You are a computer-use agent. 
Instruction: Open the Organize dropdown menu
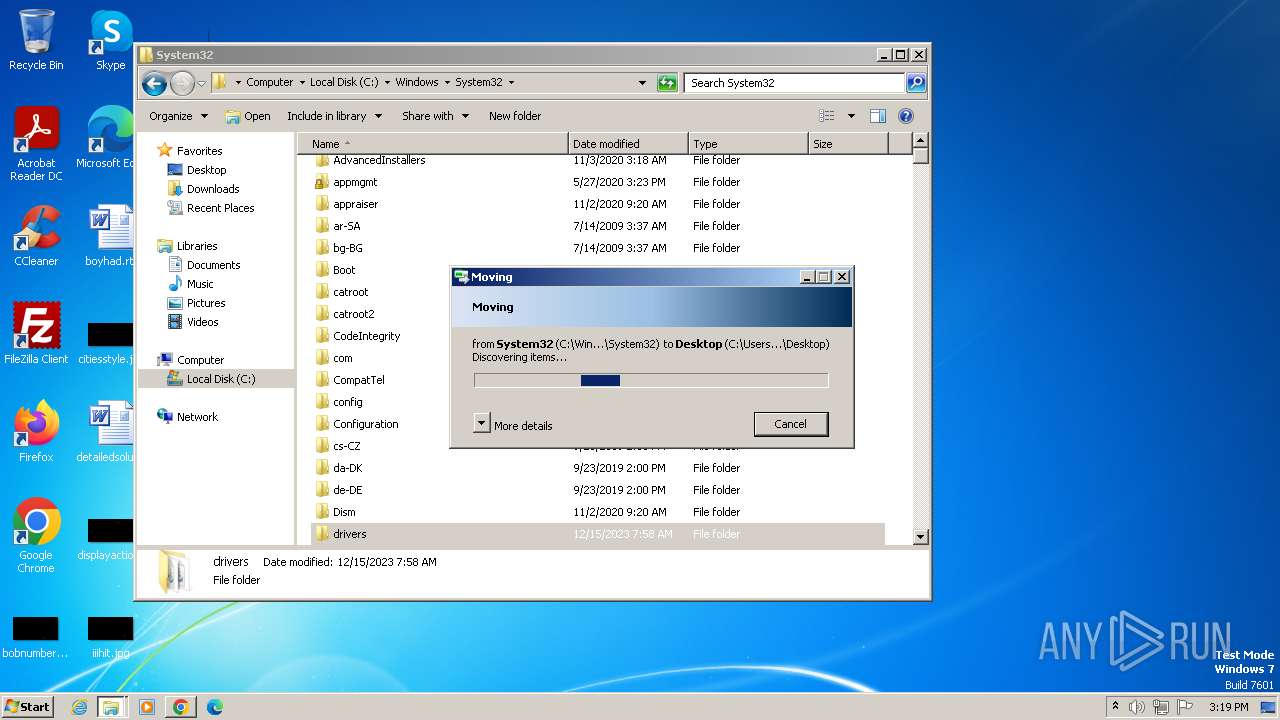point(178,116)
